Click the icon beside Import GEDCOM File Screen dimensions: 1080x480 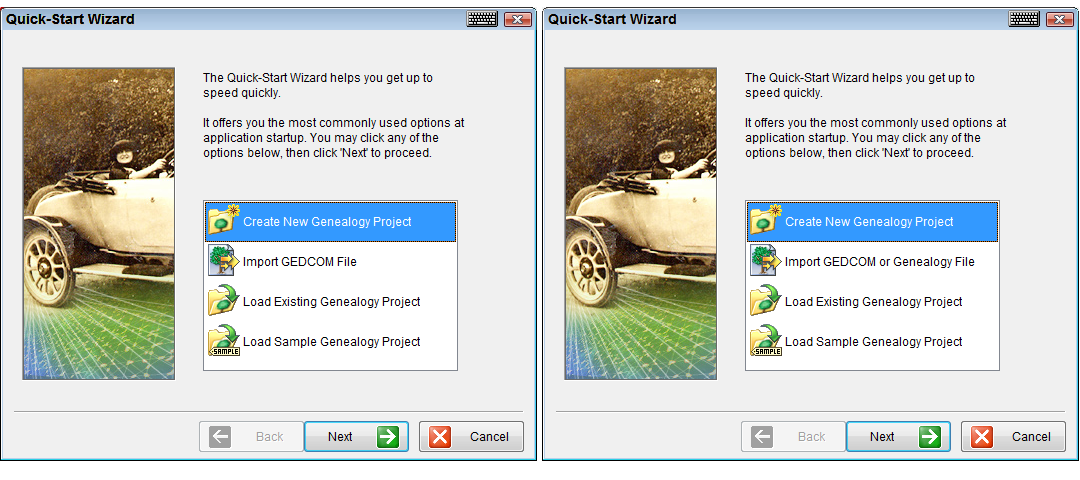click(223, 262)
